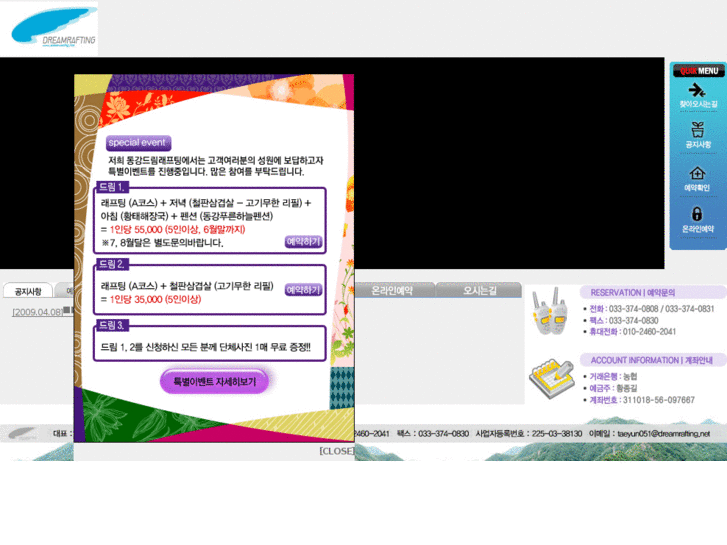This screenshot has width=727, height=545.
Task: Open online reservation lock icon
Action: [x=697, y=214]
